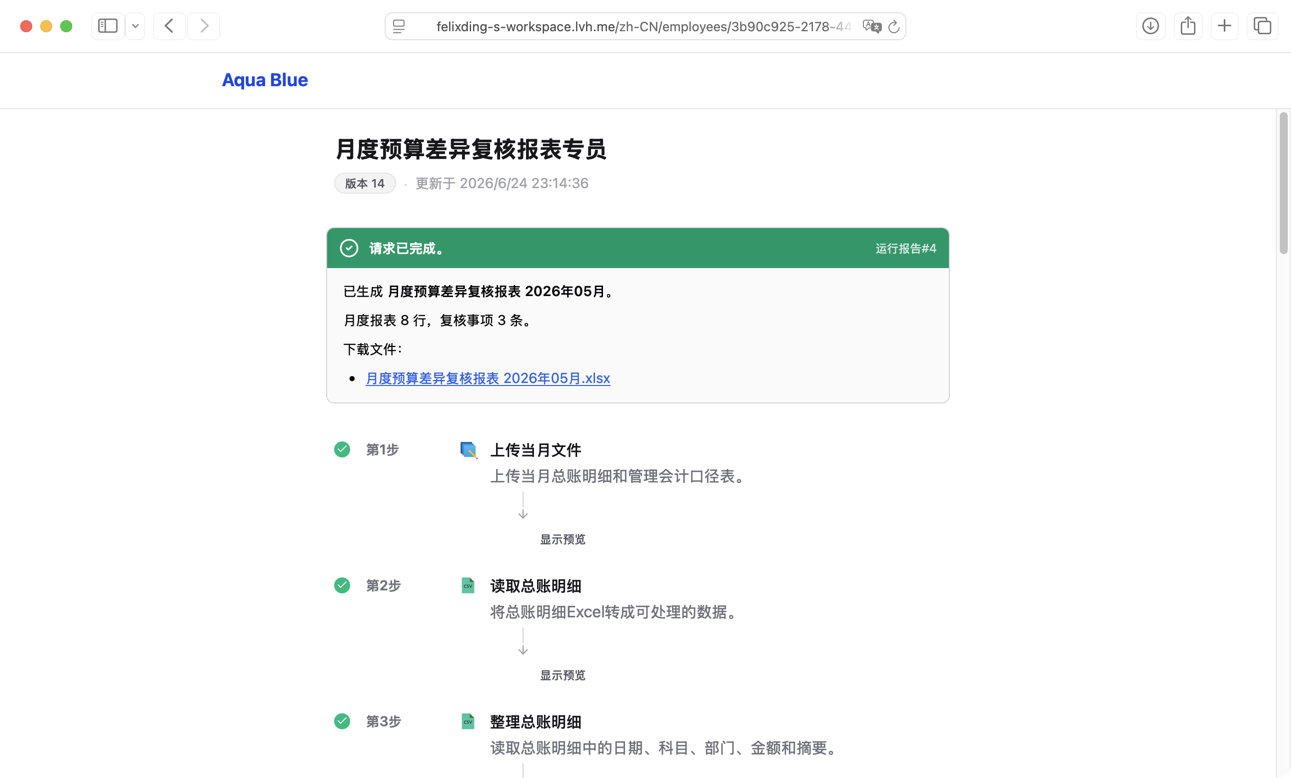Focus the URL address field
The height and width of the screenshot is (778, 1291).
click(x=644, y=26)
